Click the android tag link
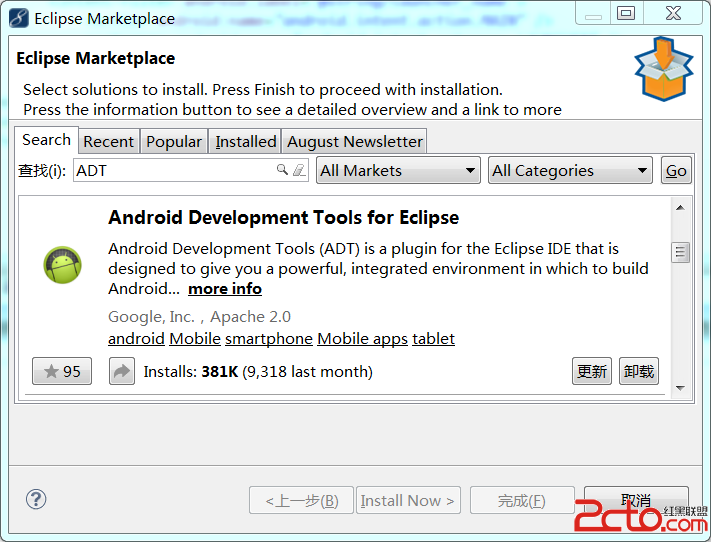This screenshot has height=542, width=711. [136, 339]
